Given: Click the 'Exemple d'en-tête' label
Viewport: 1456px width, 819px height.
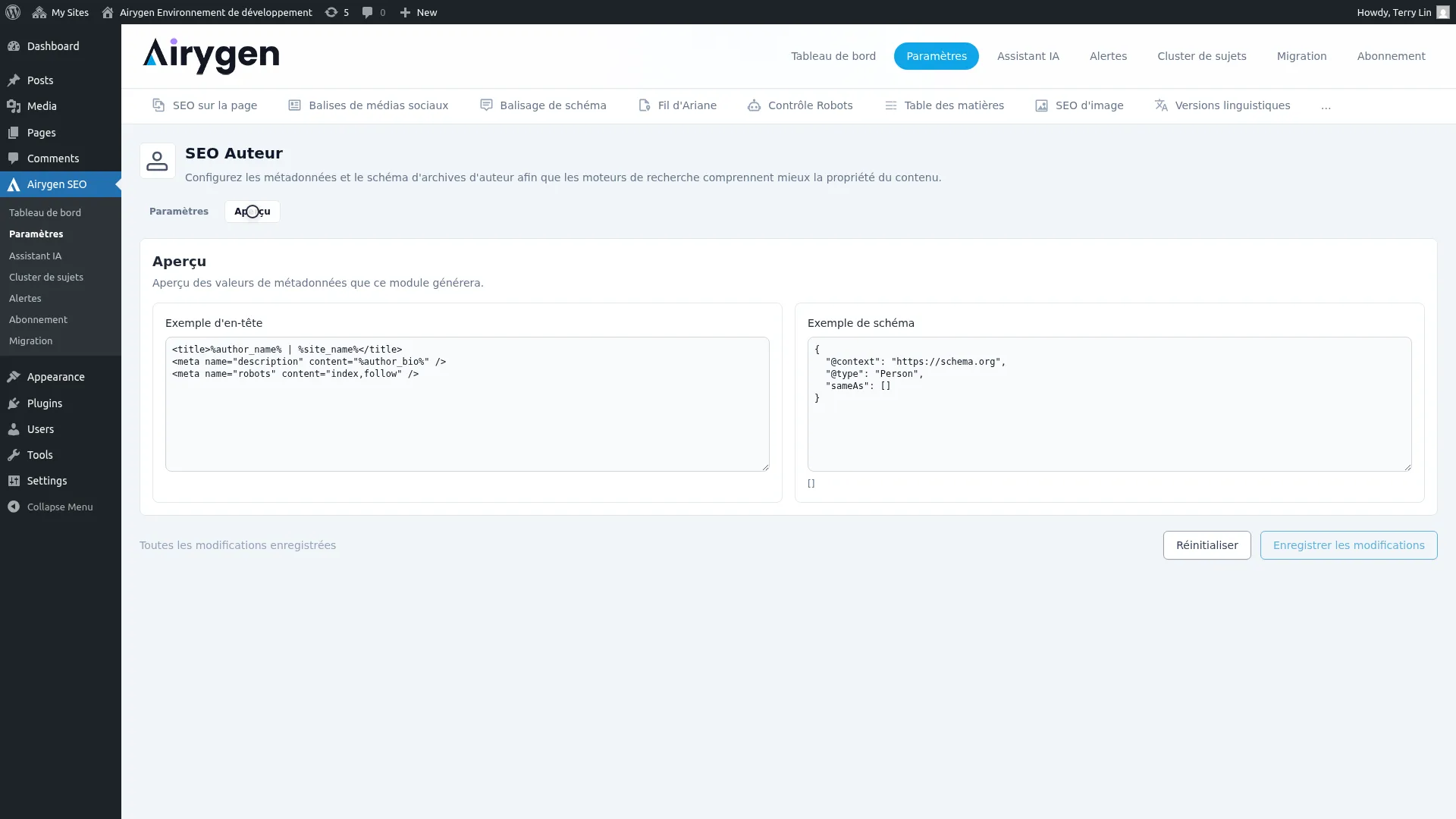Looking at the screenshot, I should pyautogui.click(x=214, y=323).
